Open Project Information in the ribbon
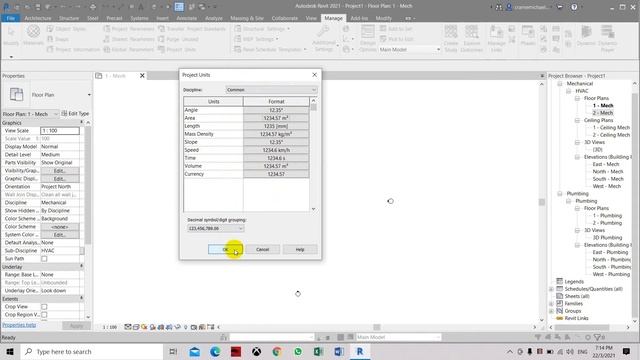Viewport: 640px width, 360px height. (73, 49)
